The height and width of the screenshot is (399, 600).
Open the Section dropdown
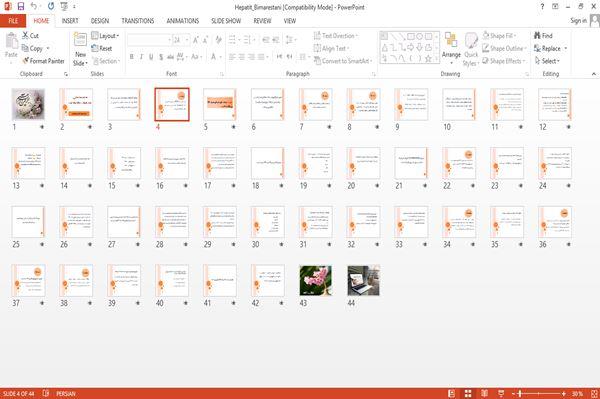pos(106,61)
